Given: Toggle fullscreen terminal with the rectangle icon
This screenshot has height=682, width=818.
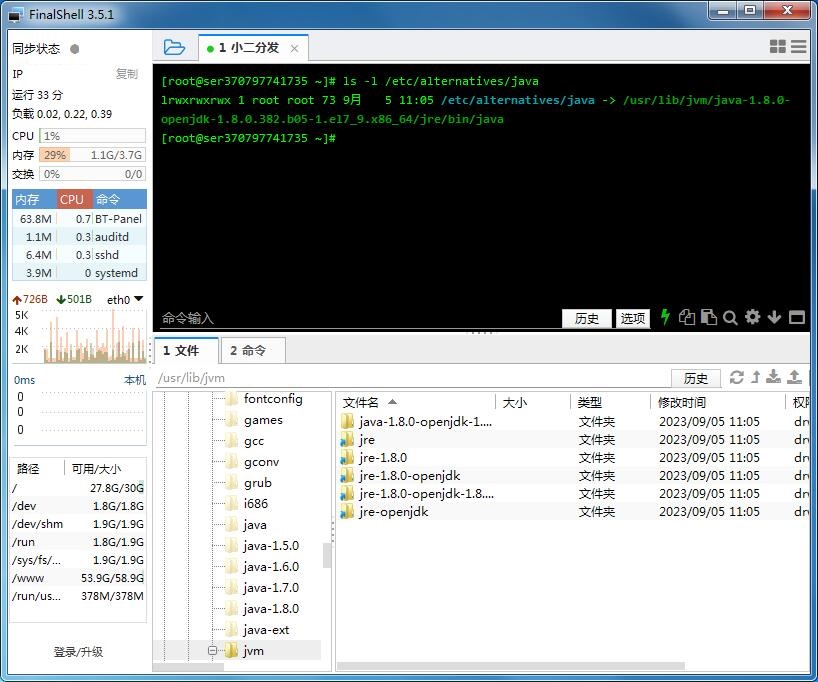Looking at the screenshot, I should 797,317.
